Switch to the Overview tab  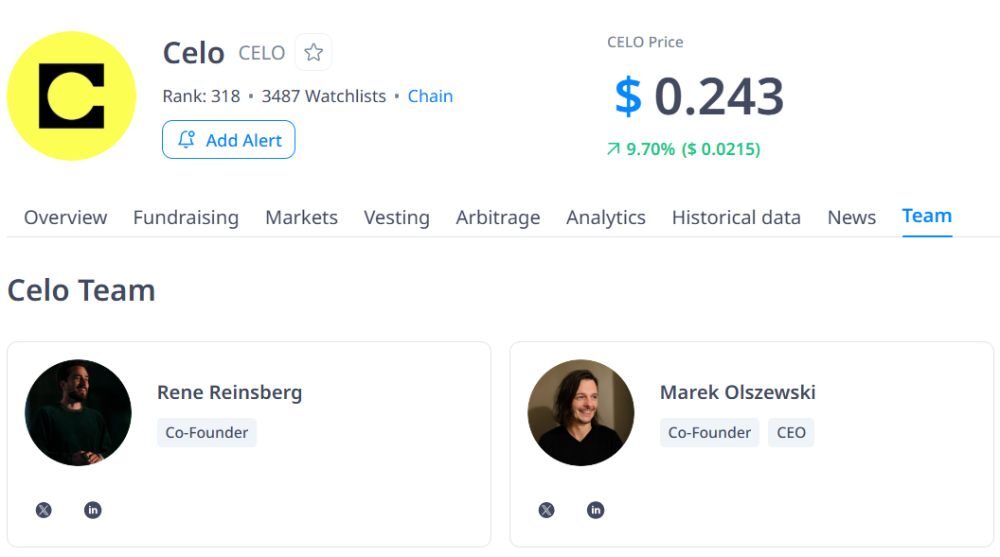click(x=65, y=217)
